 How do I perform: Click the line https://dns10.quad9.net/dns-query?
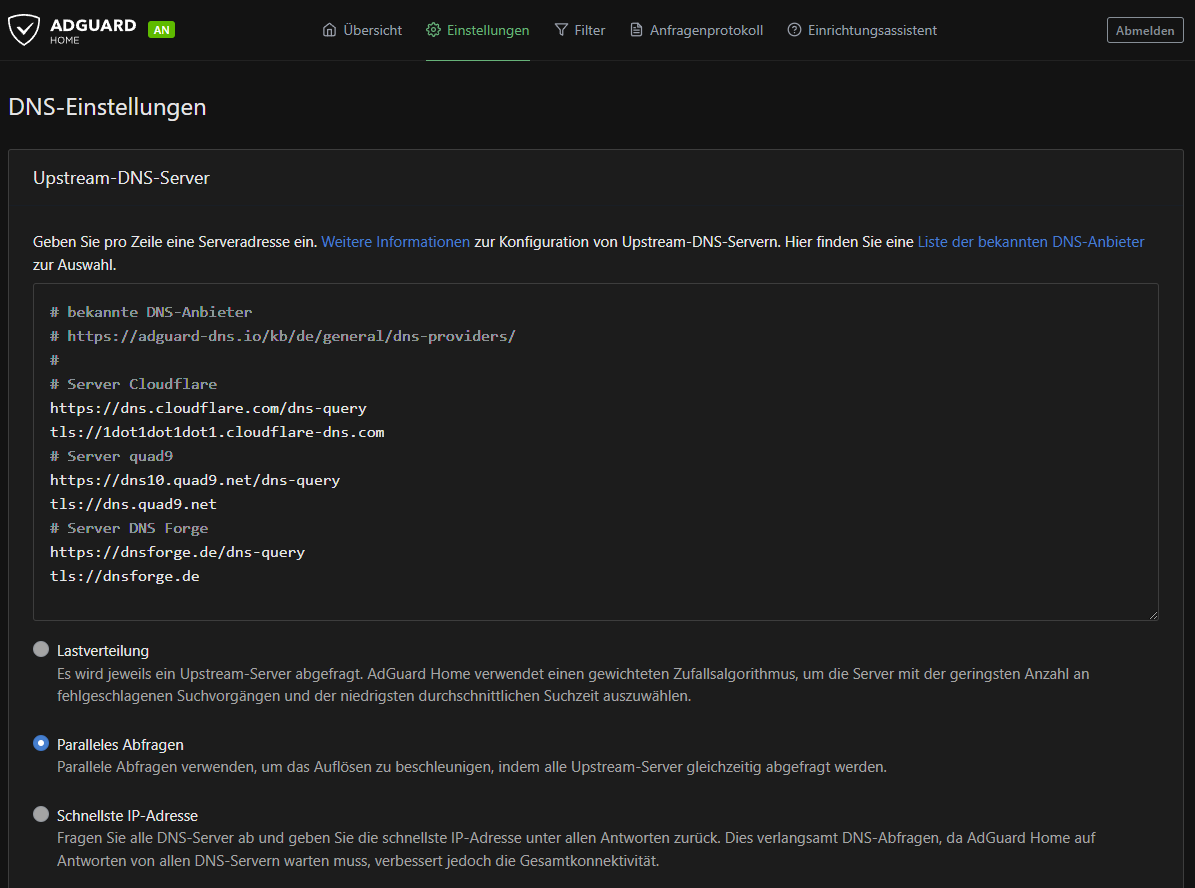[x=195, y=480]
